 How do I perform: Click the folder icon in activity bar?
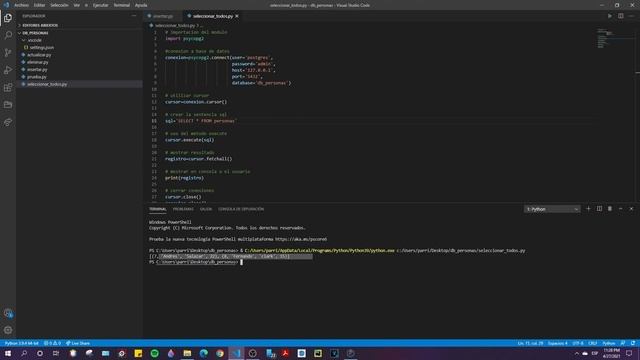[x=8, y=105]
